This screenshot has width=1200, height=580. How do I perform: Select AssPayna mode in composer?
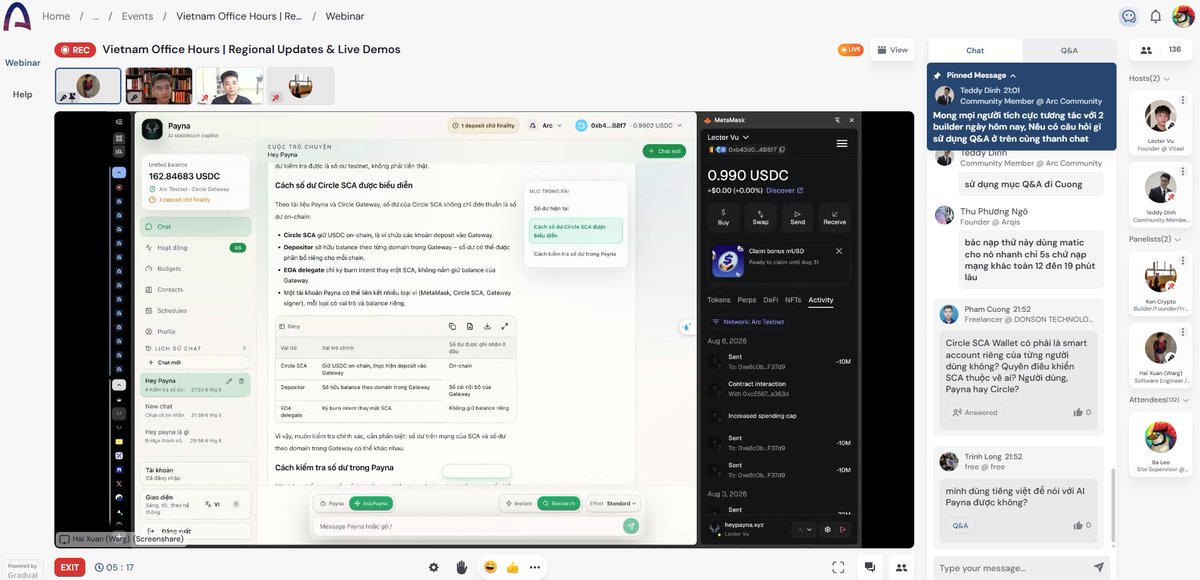click(371, 503)
